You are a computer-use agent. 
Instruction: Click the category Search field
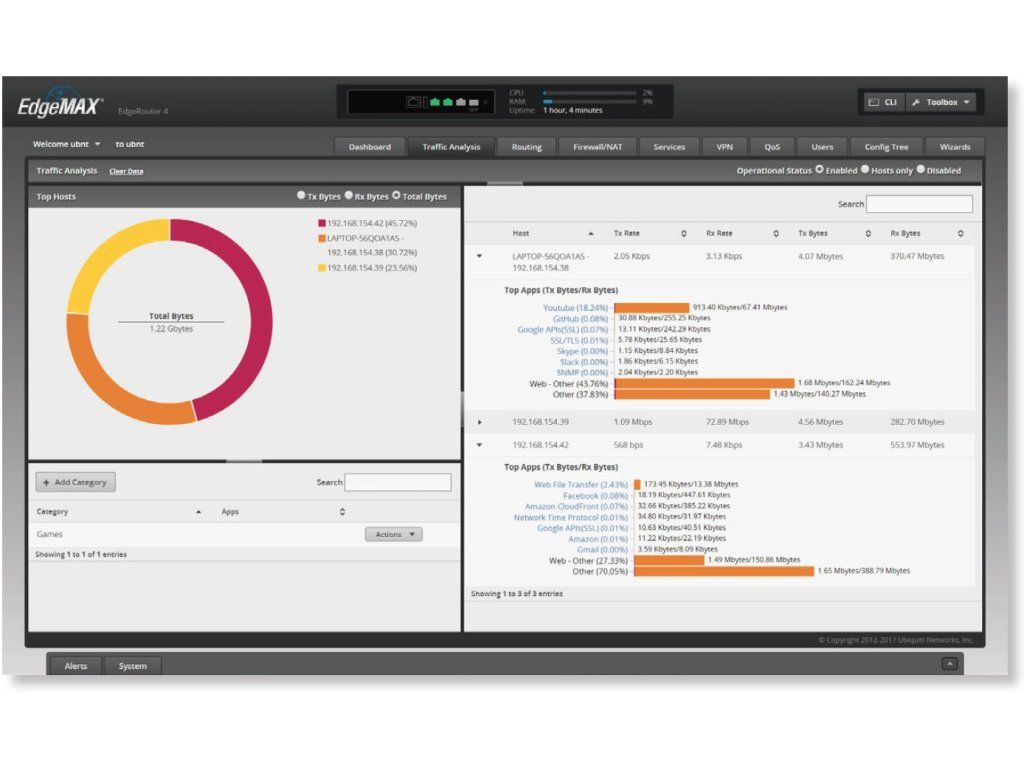pyautogui.click(x=398, y=482)
